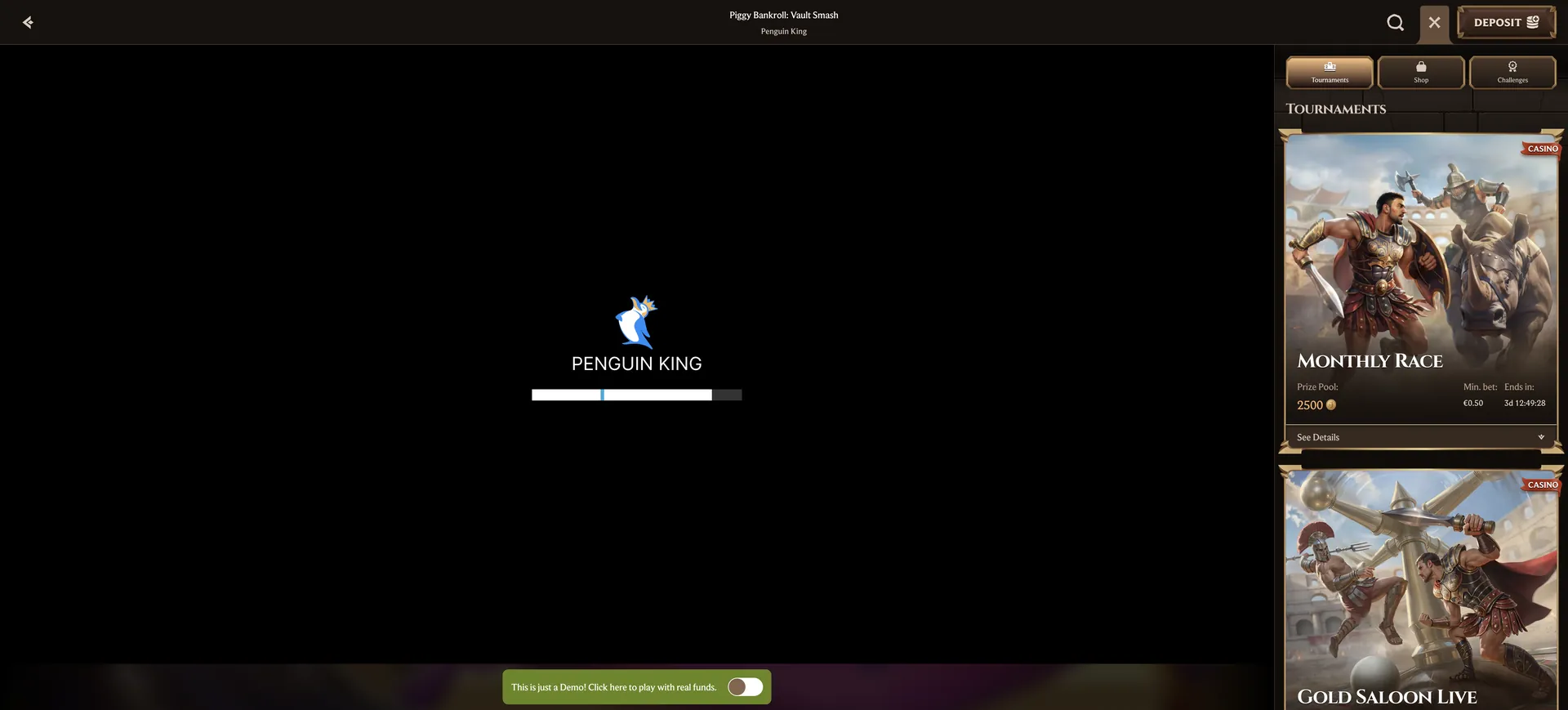This screenshot has height=710, width=1568.
Task: Click the Monthly Race title text
Action: [x=1370, y=361]
